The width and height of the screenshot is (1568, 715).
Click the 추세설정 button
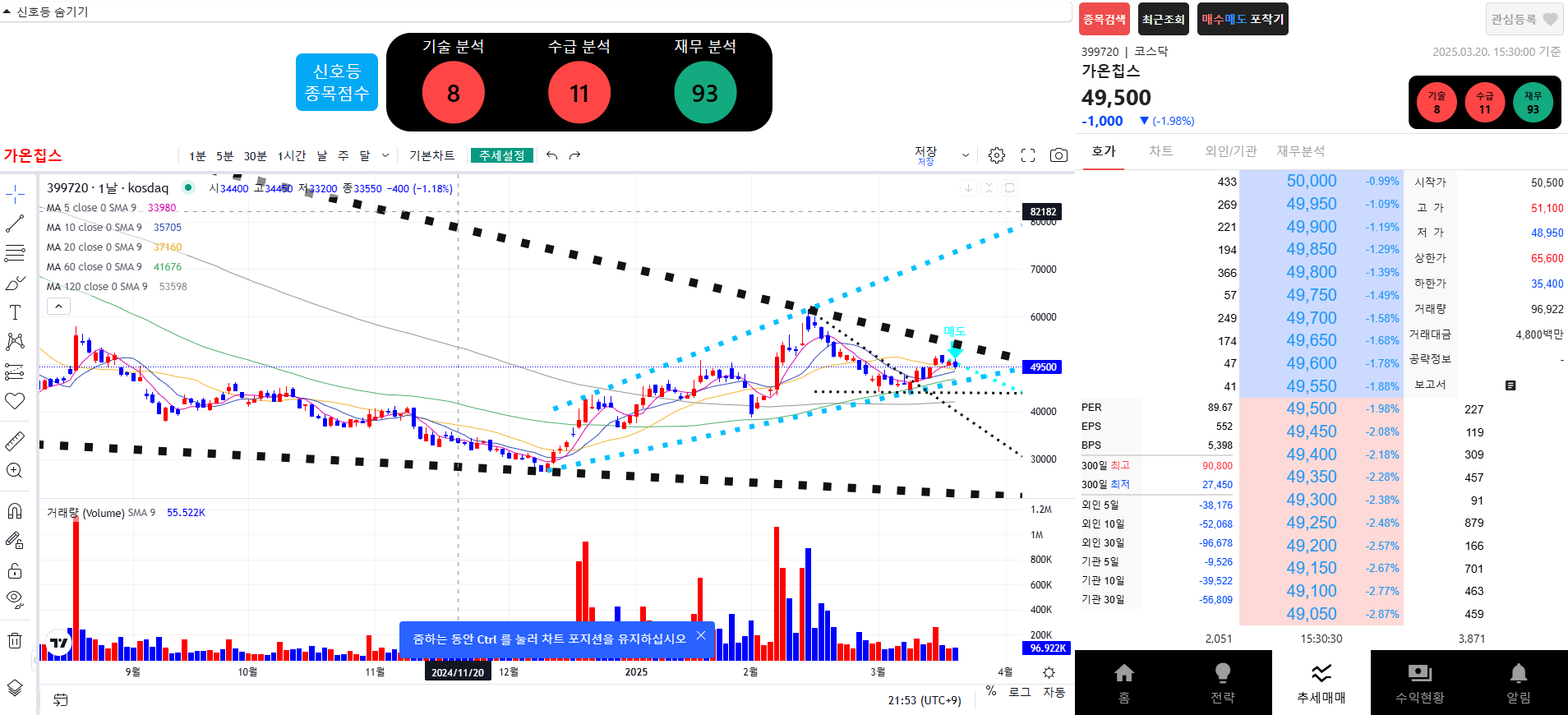click(x=502, y=155)
